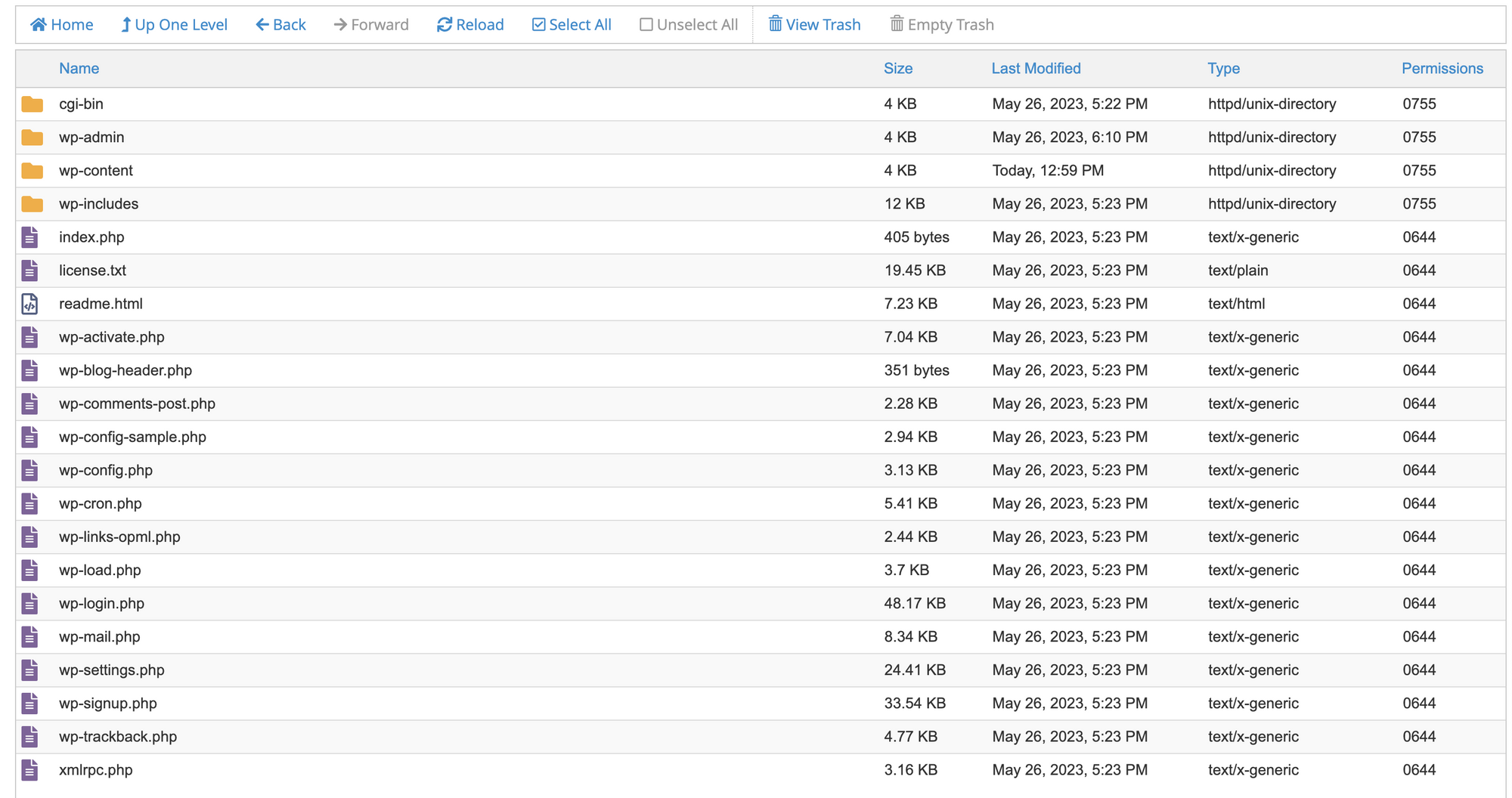Click the wp-load.php file icon
The height and width of the screenshot is (798, 1512).
tap(29, 570)
